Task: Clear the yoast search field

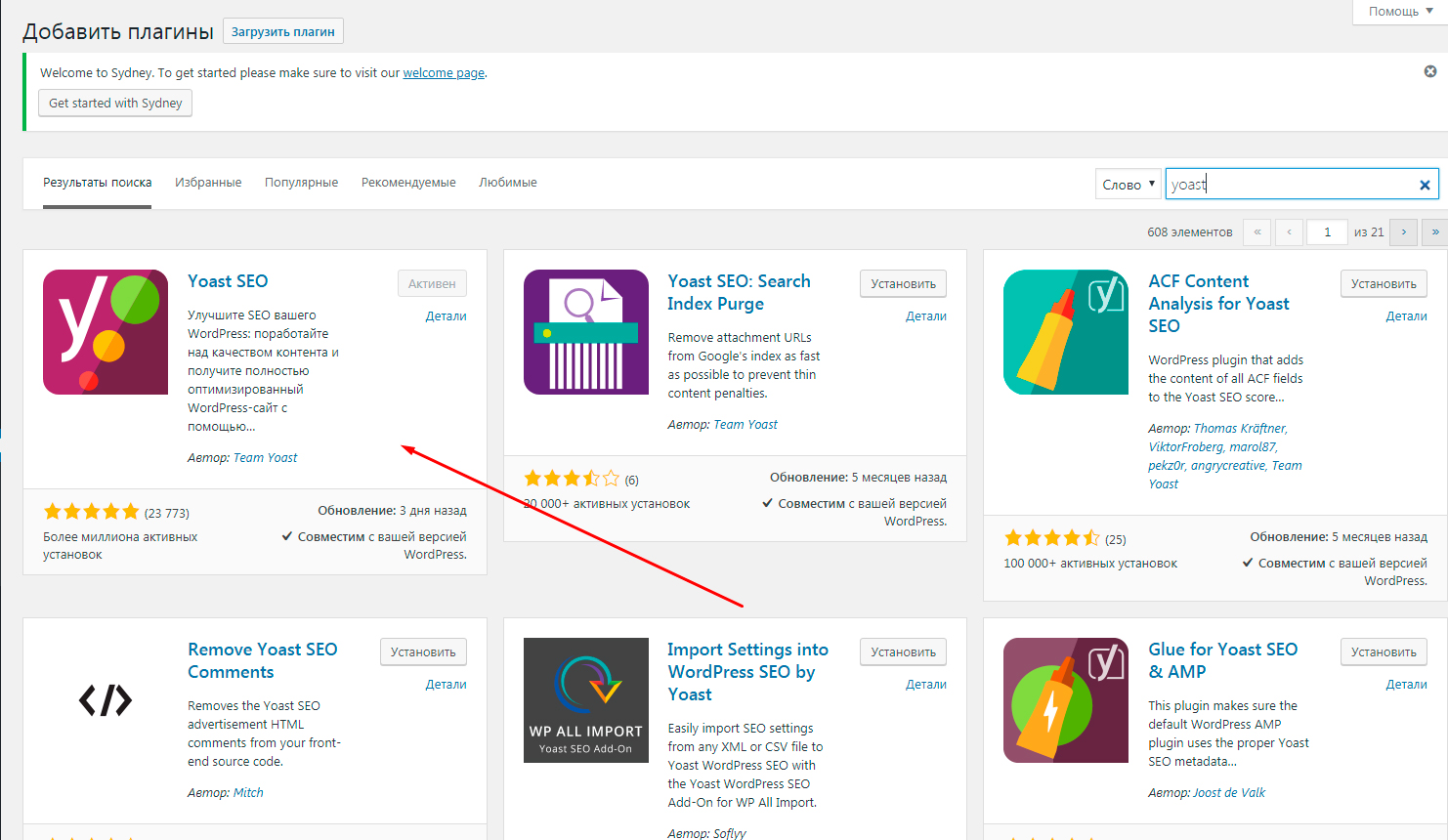Action: [1425, 185]
